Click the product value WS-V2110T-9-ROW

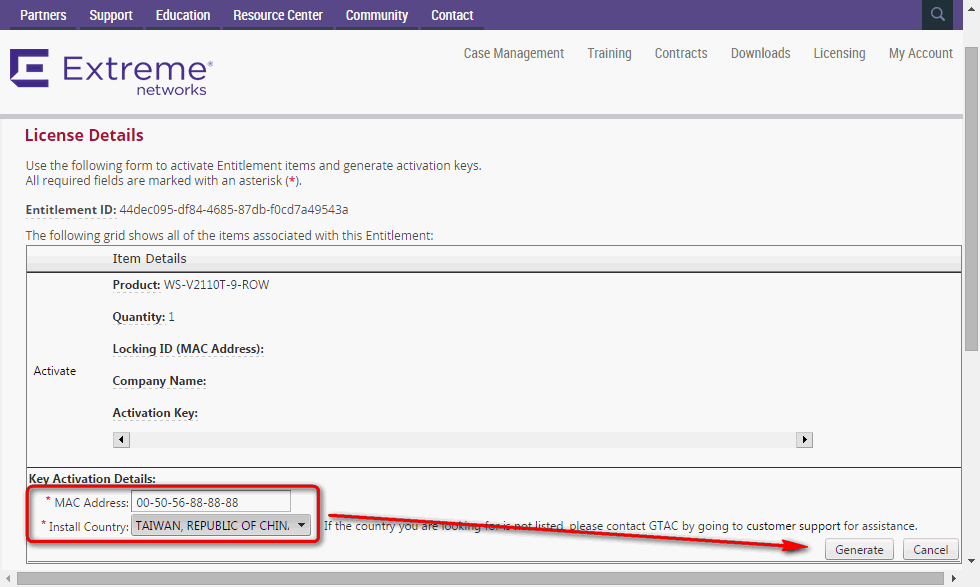click(x=216, y=284)
